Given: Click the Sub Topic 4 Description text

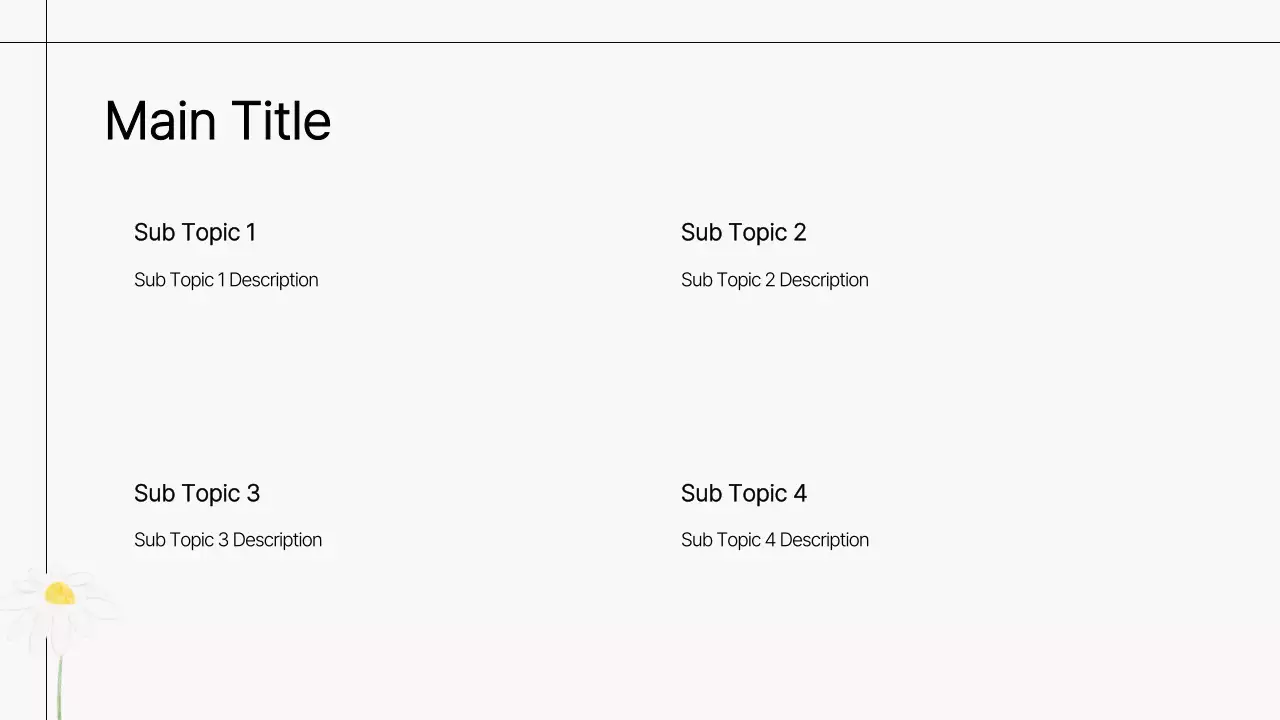Looking at the screenshot, I should click(774, 540).
